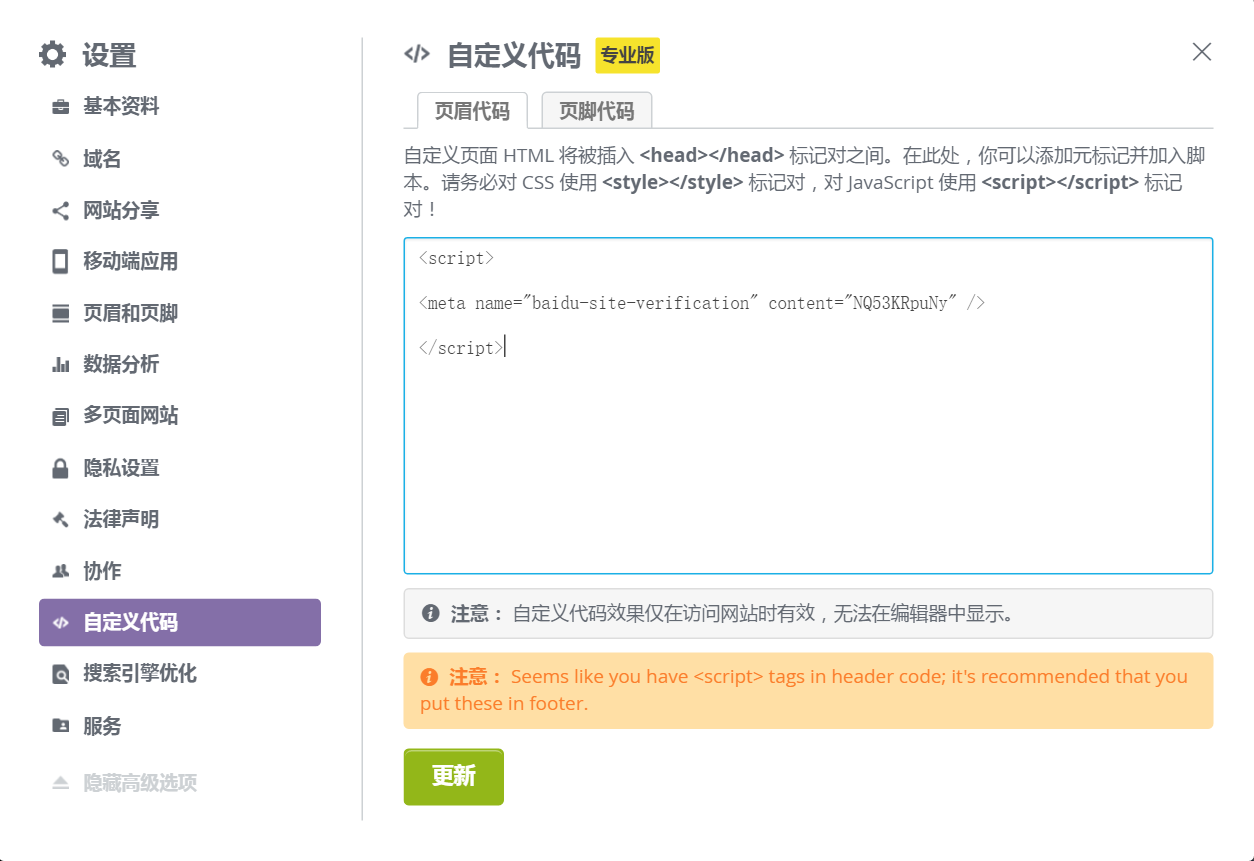The width and height of the screenshot is (1254, 861).
Task: Click the pages icon beside 多页面网站
Action: click(60, 416)
